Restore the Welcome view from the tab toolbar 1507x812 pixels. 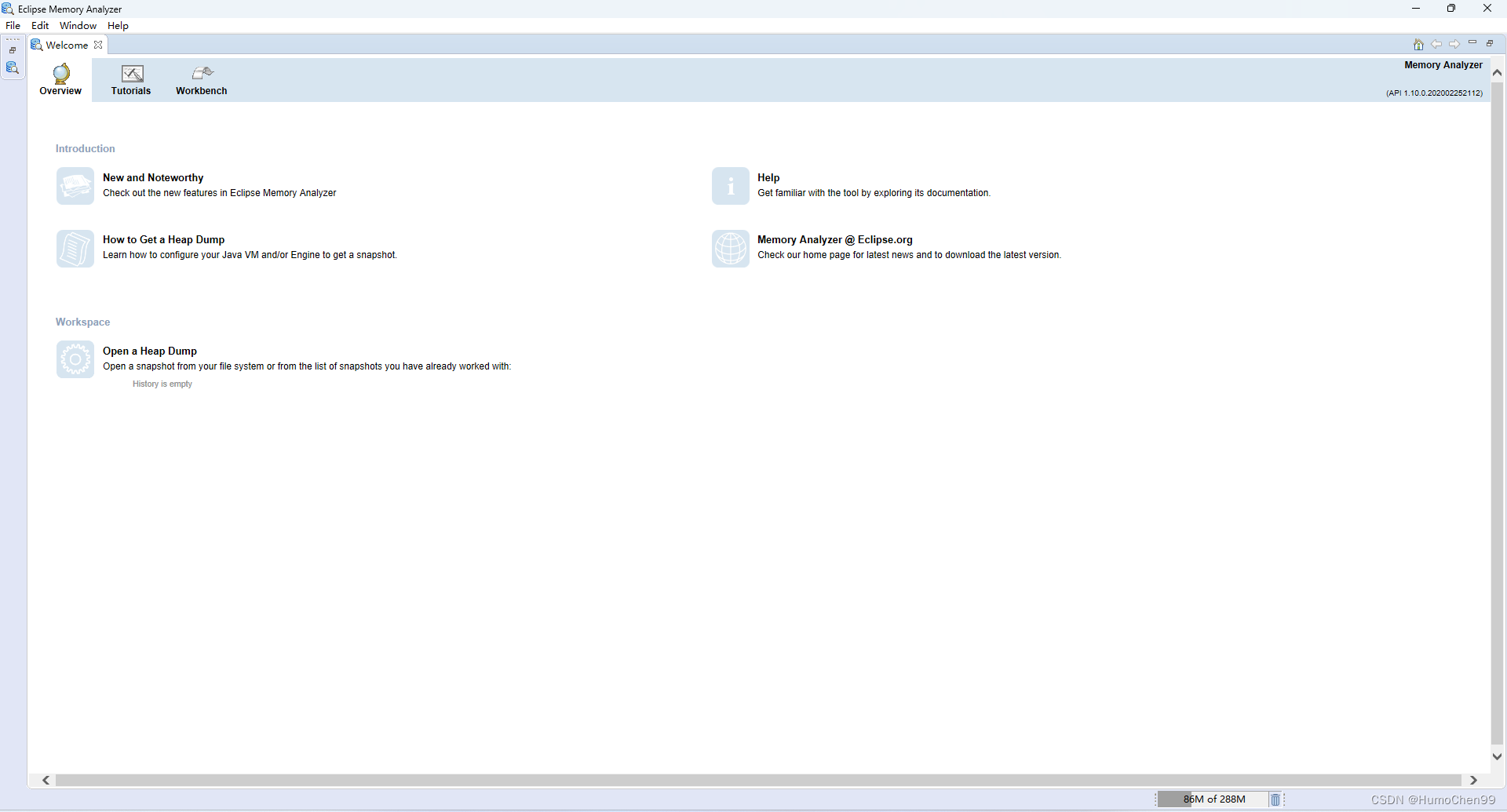[1490, 43]
